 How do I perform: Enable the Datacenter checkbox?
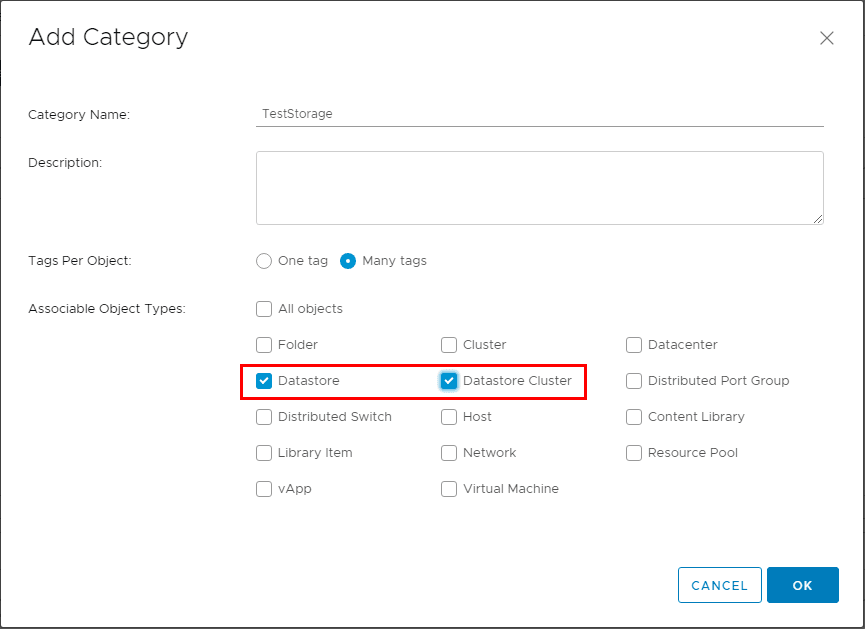tap(634, 345)
